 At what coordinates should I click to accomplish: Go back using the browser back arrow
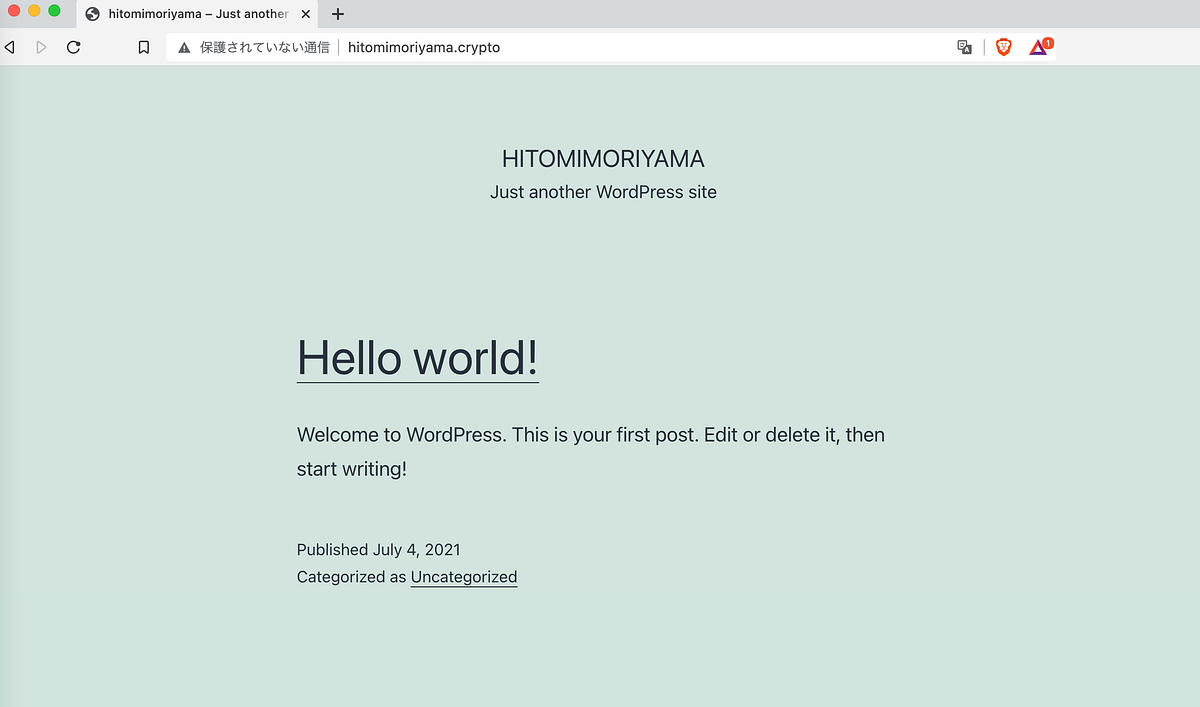click(9, 47)
